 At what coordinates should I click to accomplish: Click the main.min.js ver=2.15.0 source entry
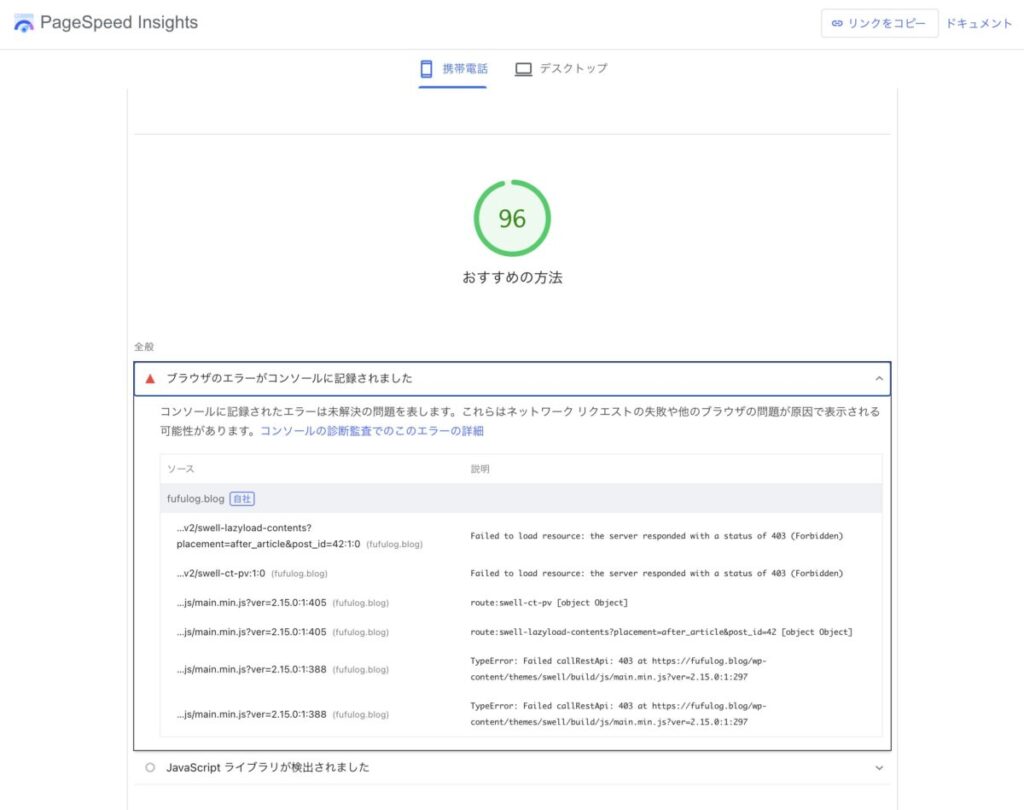click(x=252, y=602)
